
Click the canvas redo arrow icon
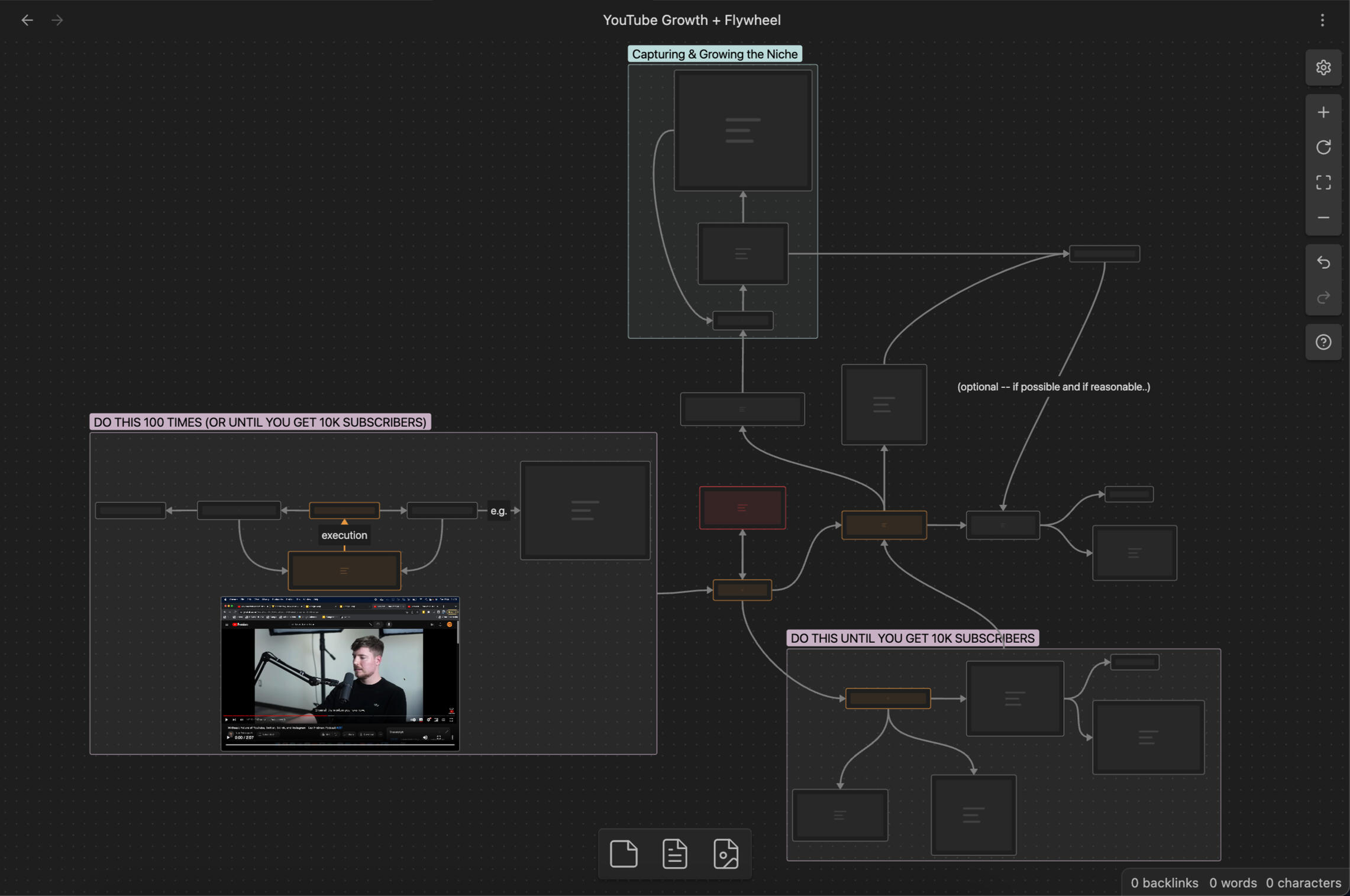pos(1323,297)
